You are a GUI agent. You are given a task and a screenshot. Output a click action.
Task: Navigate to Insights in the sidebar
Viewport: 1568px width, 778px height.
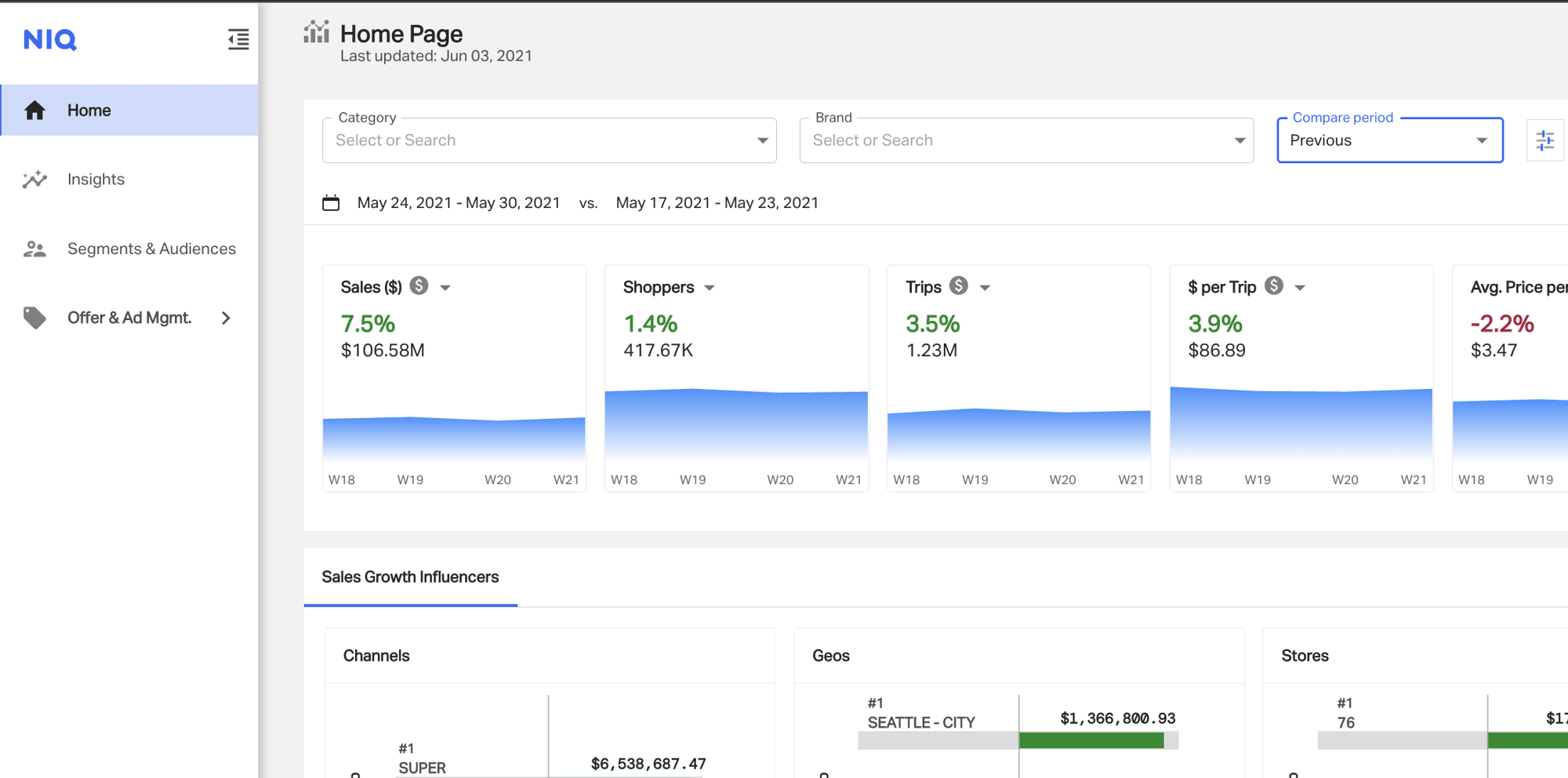coord(95,179)
